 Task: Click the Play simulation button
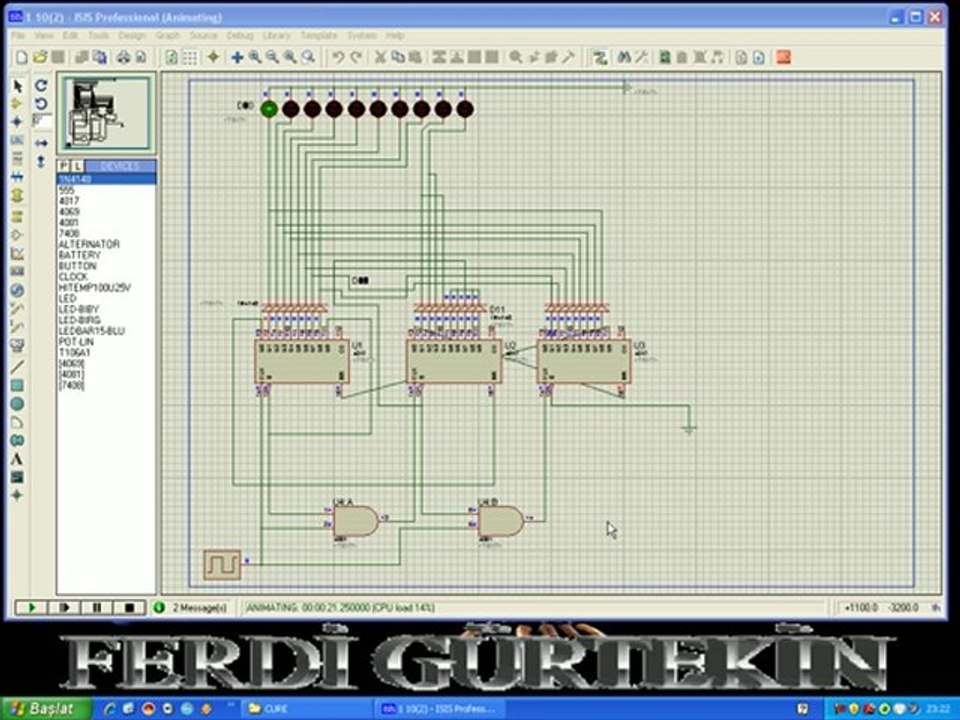pos(32,607)
